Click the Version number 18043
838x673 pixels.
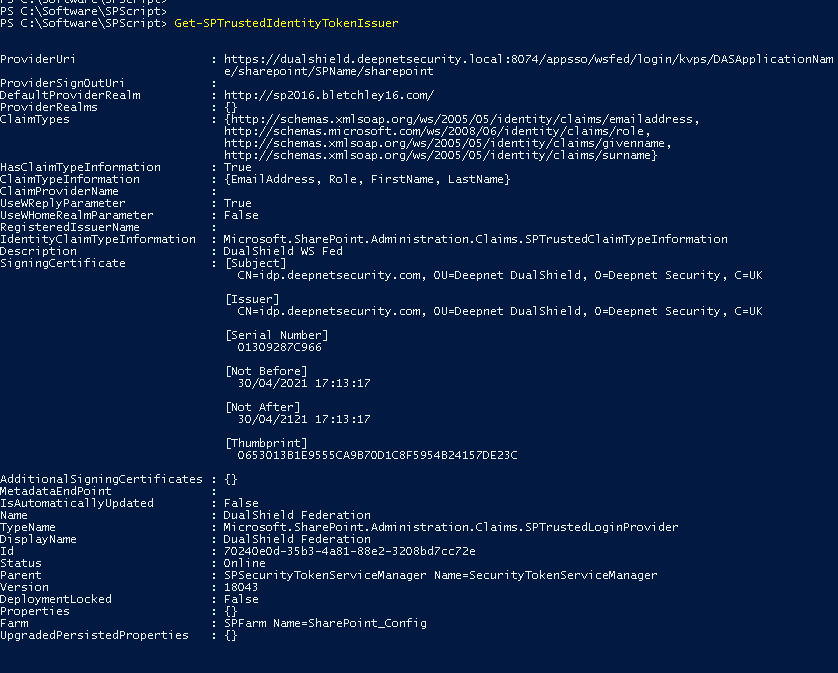coord(241,587)
